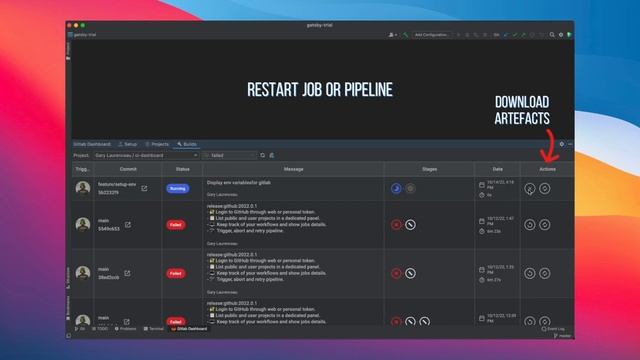Open IDE search everywhere magnifier
The width and height of the screenshot is (640, 360).
pos(552,35)
